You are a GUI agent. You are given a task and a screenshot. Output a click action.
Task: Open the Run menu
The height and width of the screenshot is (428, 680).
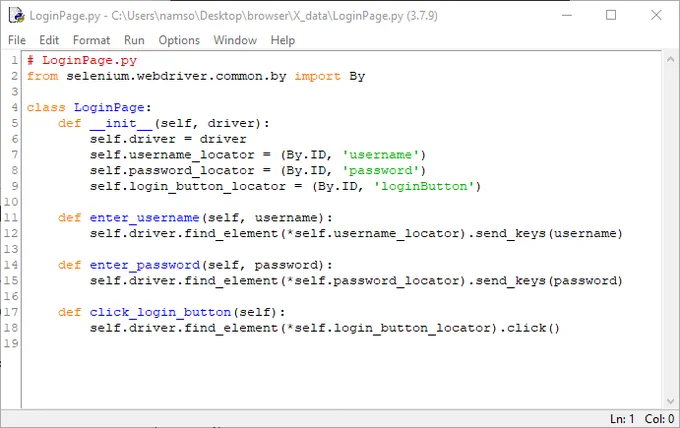pos(134,40)
